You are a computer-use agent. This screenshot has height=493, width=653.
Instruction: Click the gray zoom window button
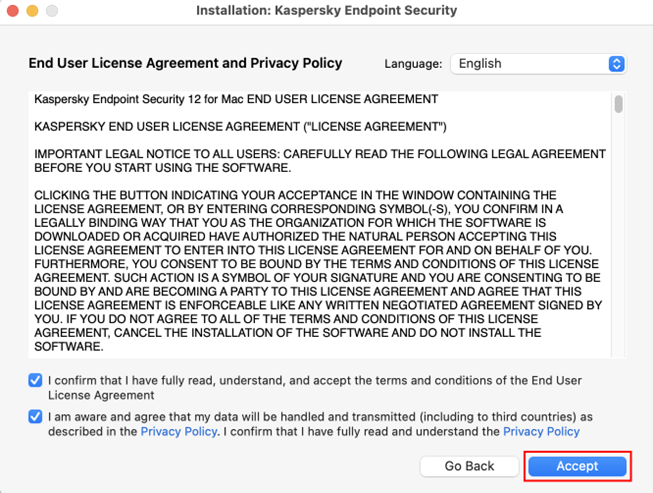pos(51,11)
